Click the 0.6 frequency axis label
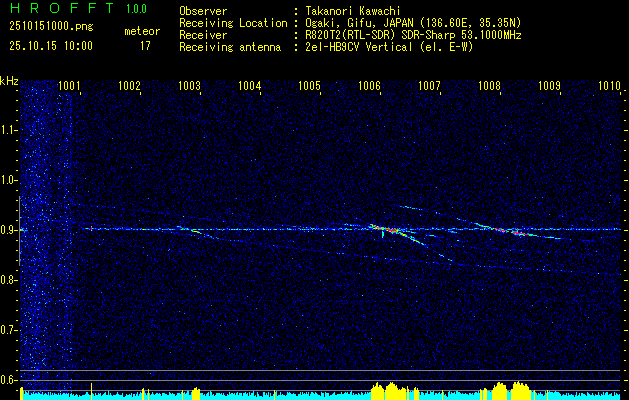 [x=8, y=380]
